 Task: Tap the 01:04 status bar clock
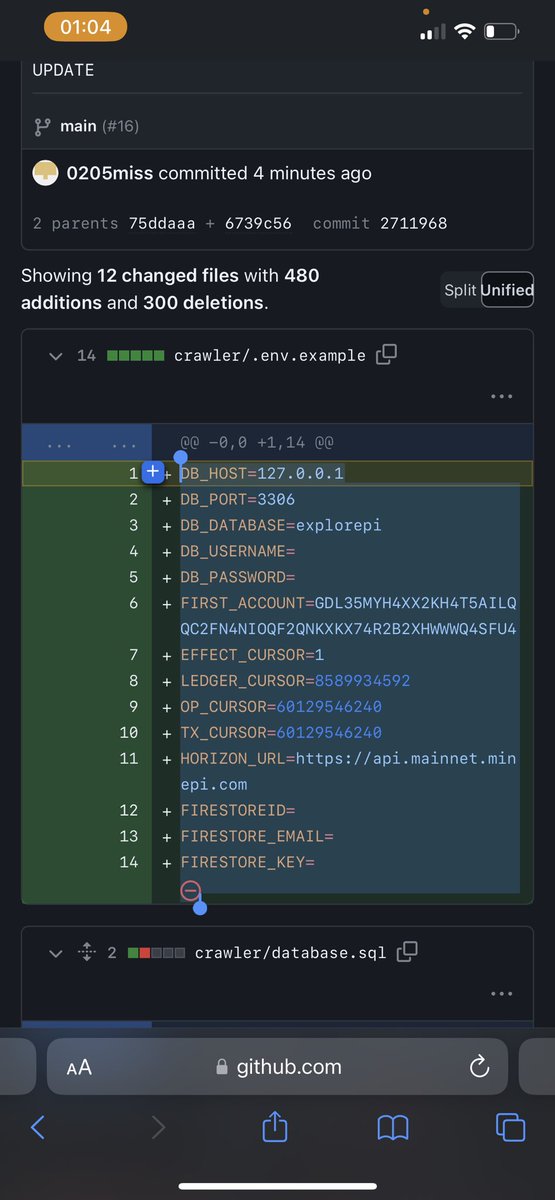pos(85,27)
